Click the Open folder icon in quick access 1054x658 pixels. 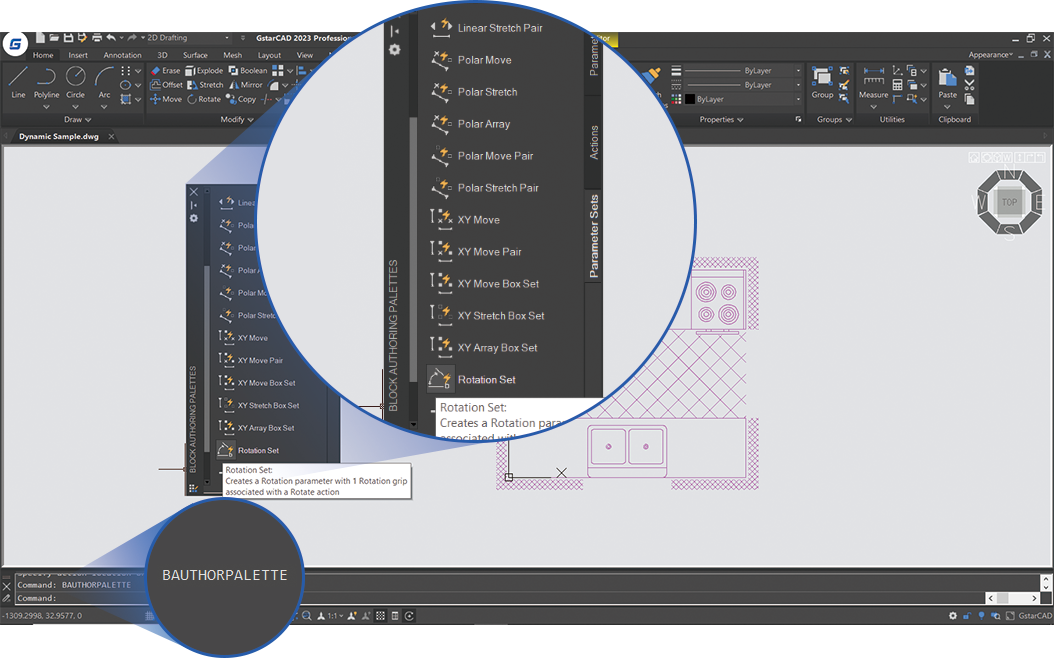click(x=54, y=38)
